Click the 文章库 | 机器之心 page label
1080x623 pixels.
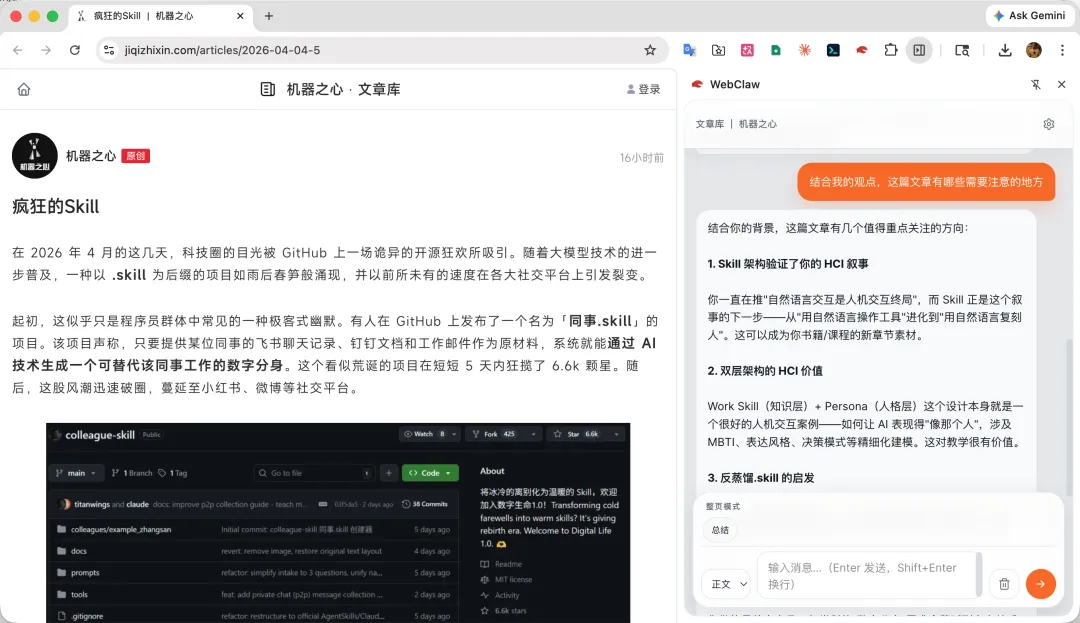click(736, 124)
